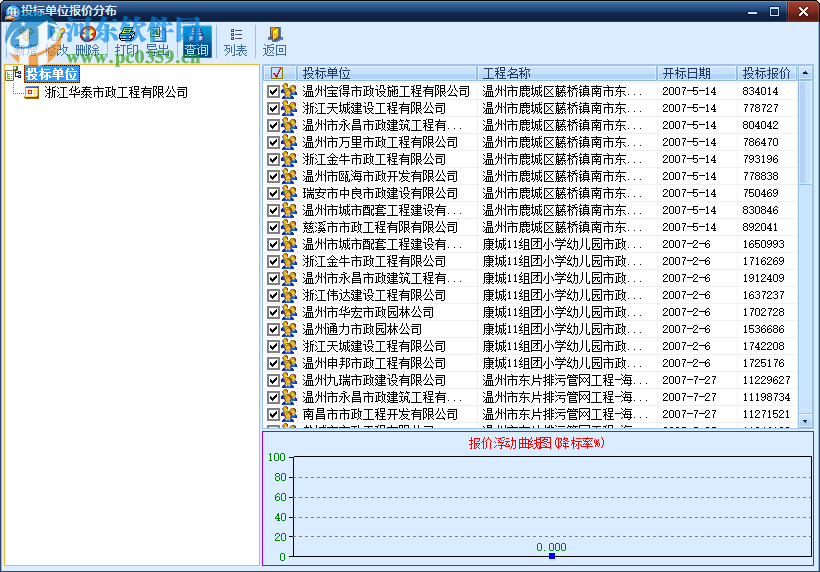Select the price cell 1725176
The width and height of the screenshot is (820, 572).
click(x=764, y=363)
